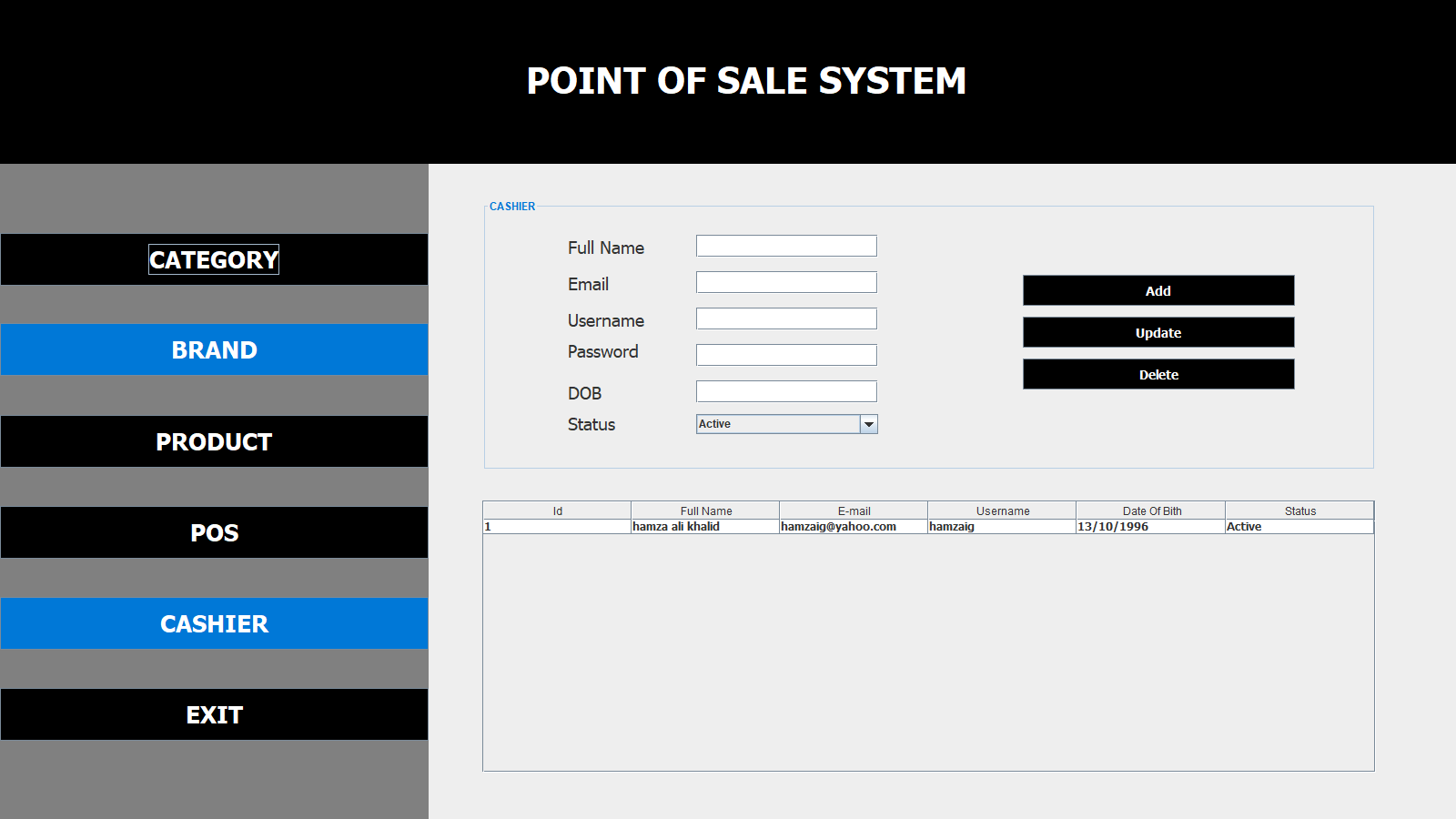
Task: Click the Date Of Bith column header
Action: [1151, 511]
